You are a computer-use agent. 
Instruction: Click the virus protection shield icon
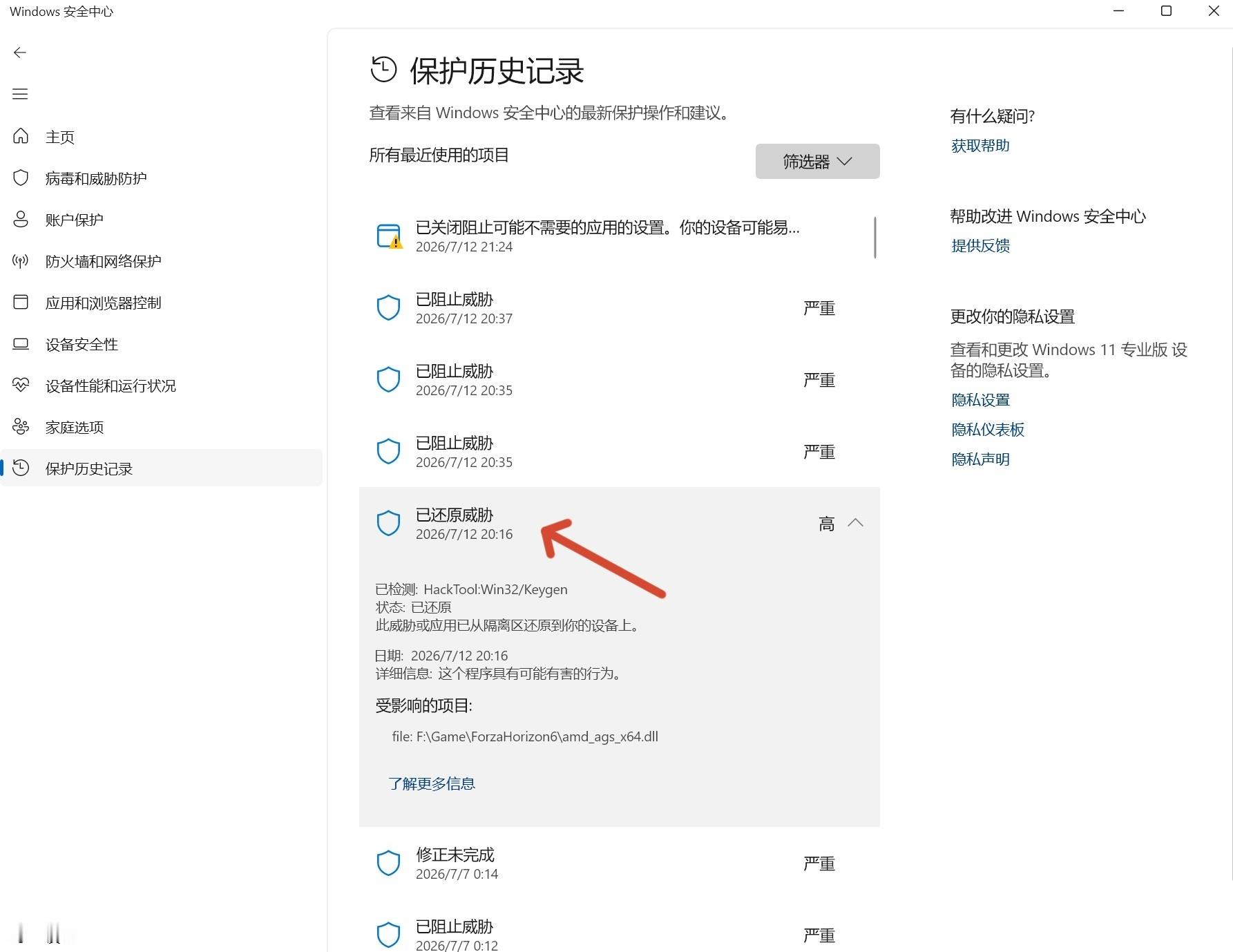pos(21,178)
